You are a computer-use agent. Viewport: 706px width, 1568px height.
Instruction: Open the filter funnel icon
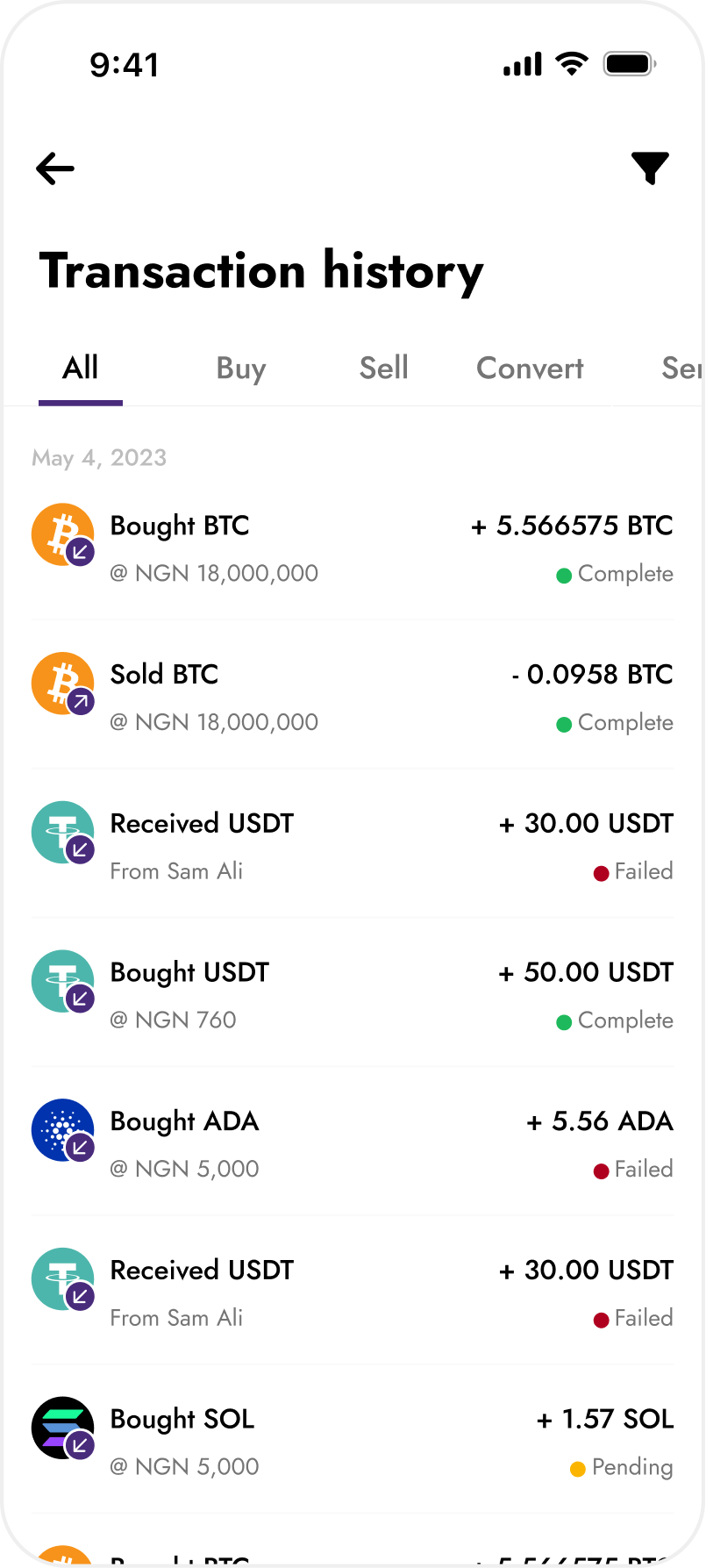[x=650, y=168]
